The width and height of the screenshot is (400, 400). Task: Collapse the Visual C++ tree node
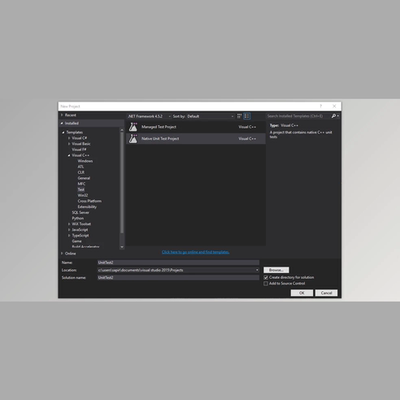[69, 155]
